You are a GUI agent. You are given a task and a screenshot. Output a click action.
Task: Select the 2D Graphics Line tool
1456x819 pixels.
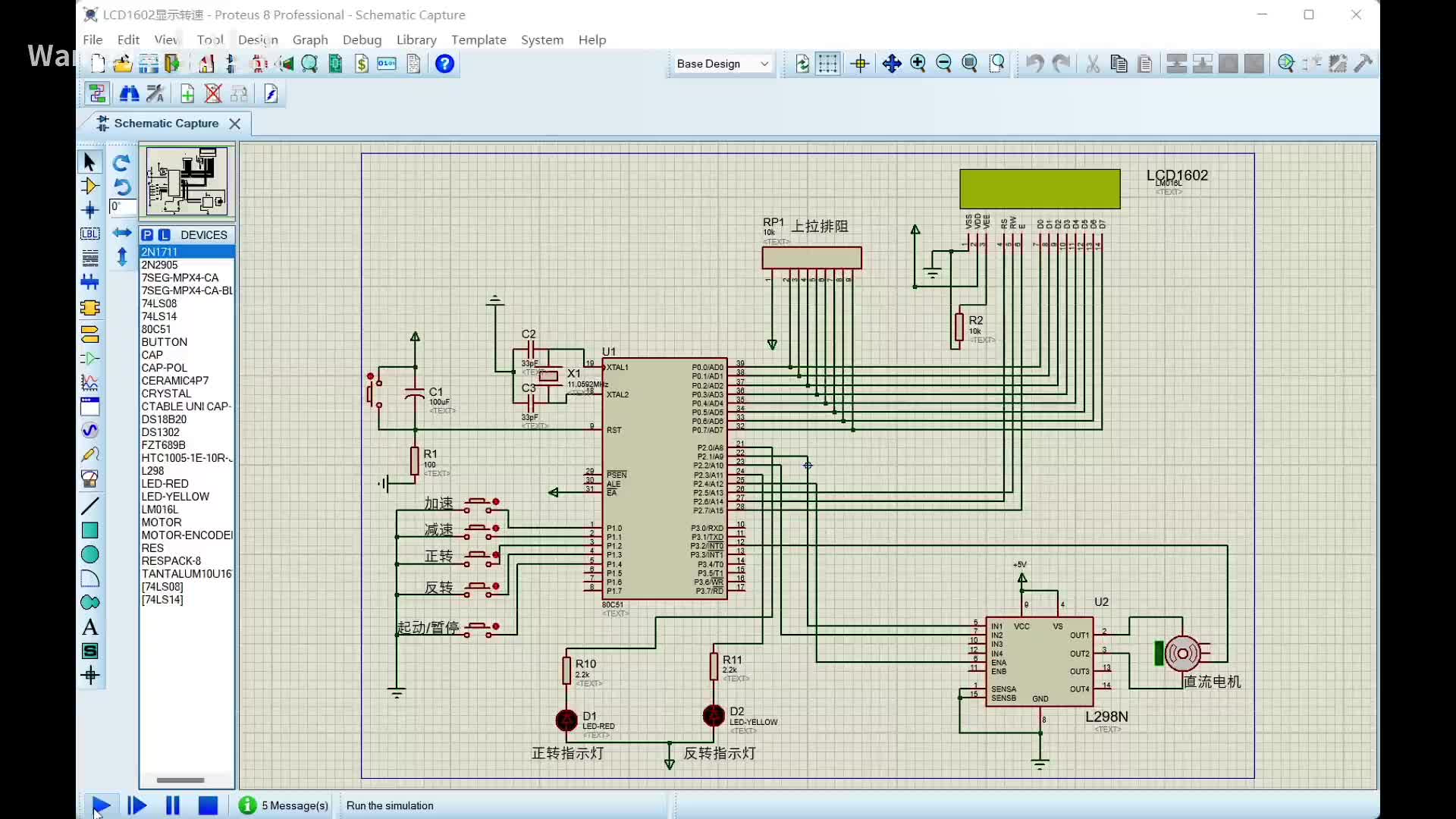(x=89, y=506)
